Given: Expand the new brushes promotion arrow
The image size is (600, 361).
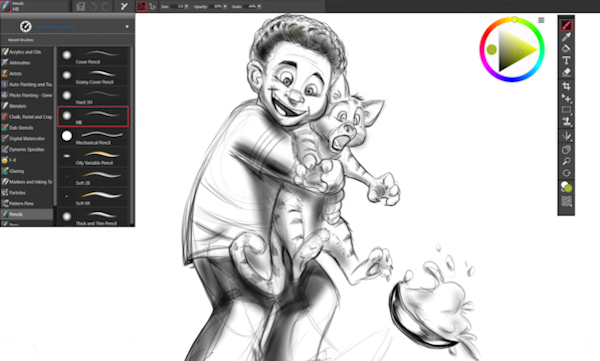Looking at the screenshot, I should 127,26.
